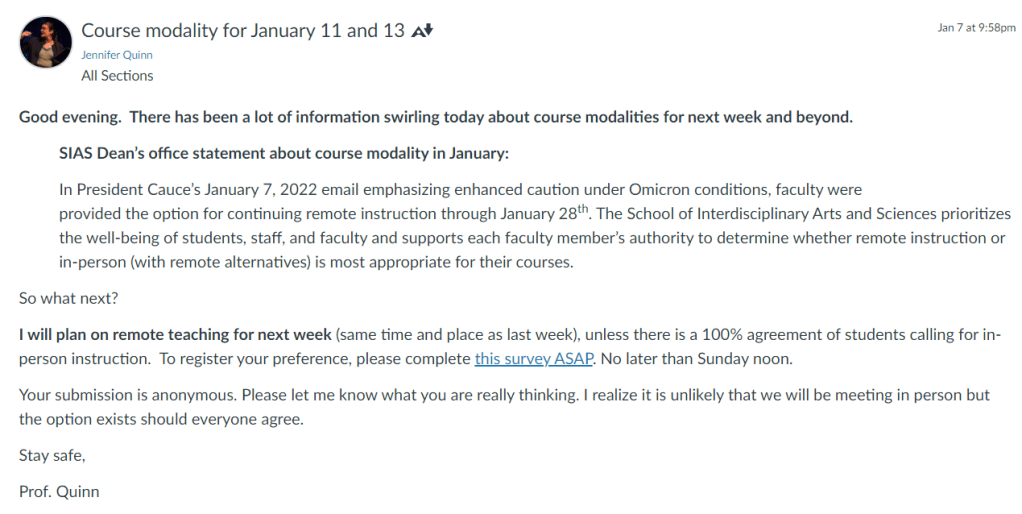
Task: Click Jennifer Quinn's profile avatar
Action: [x=45, y=42]
